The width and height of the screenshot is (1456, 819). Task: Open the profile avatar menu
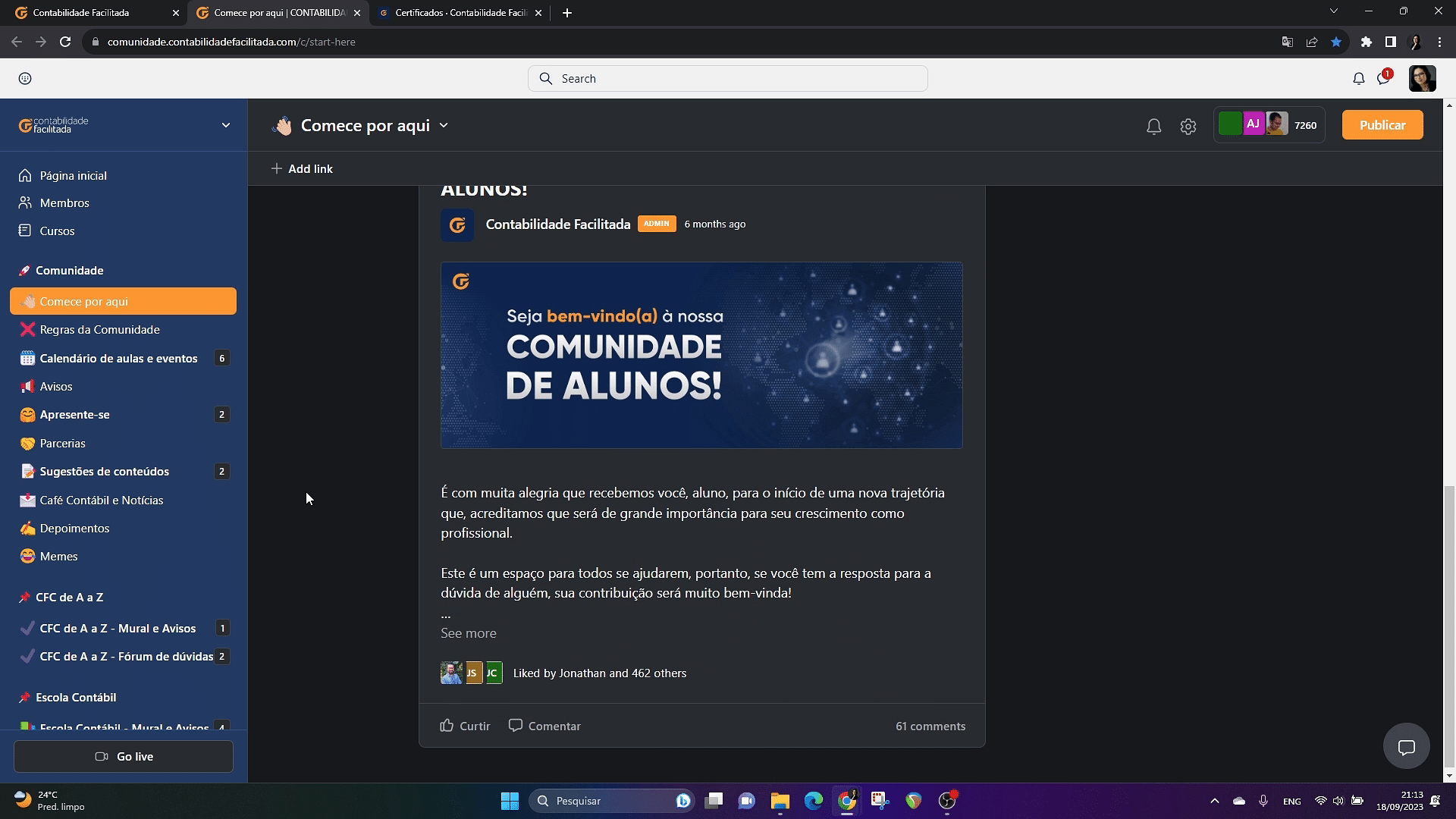point(1422,78)
